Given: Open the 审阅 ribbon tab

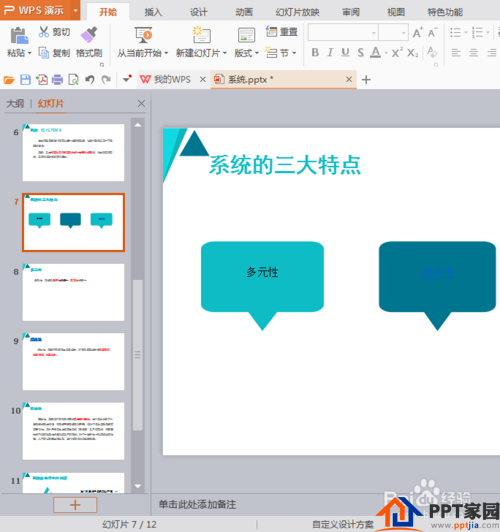Looking at the screenshot, I should tap(350, 12).
